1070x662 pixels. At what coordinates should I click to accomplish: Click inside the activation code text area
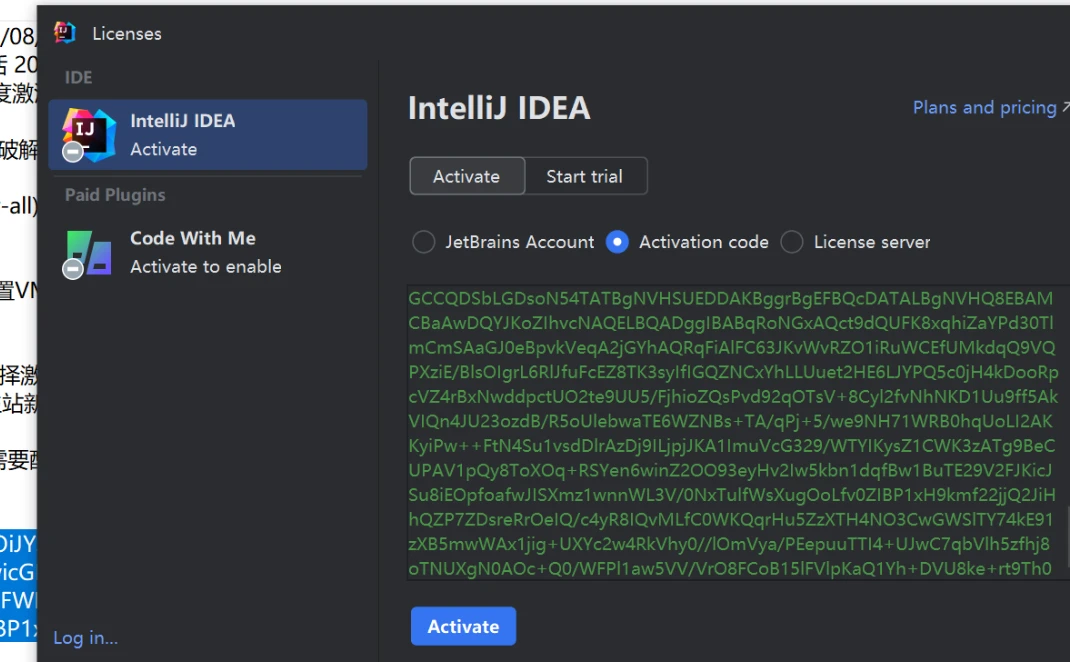(x=738, y=433)
